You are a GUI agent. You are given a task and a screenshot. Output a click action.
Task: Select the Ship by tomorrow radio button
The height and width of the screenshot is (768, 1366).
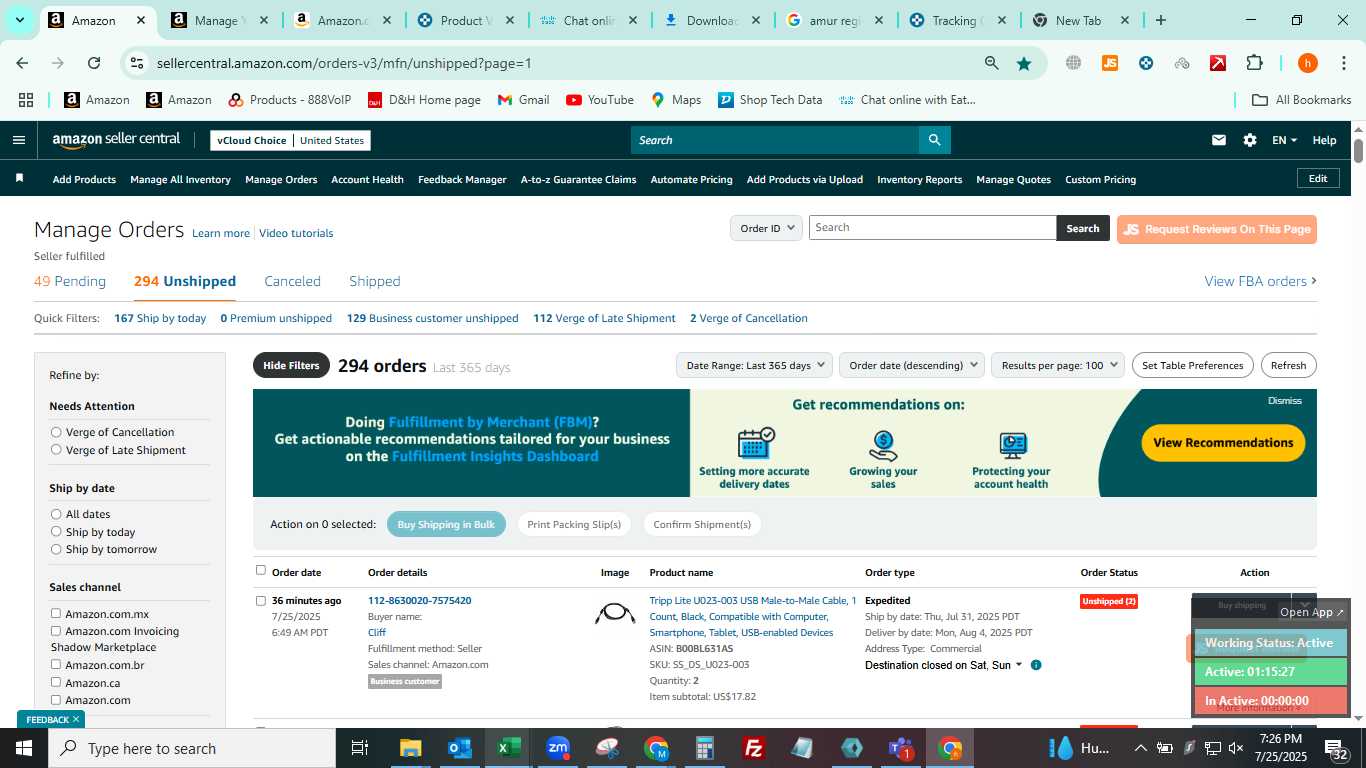pyautogui.click(x=56, y=549)
